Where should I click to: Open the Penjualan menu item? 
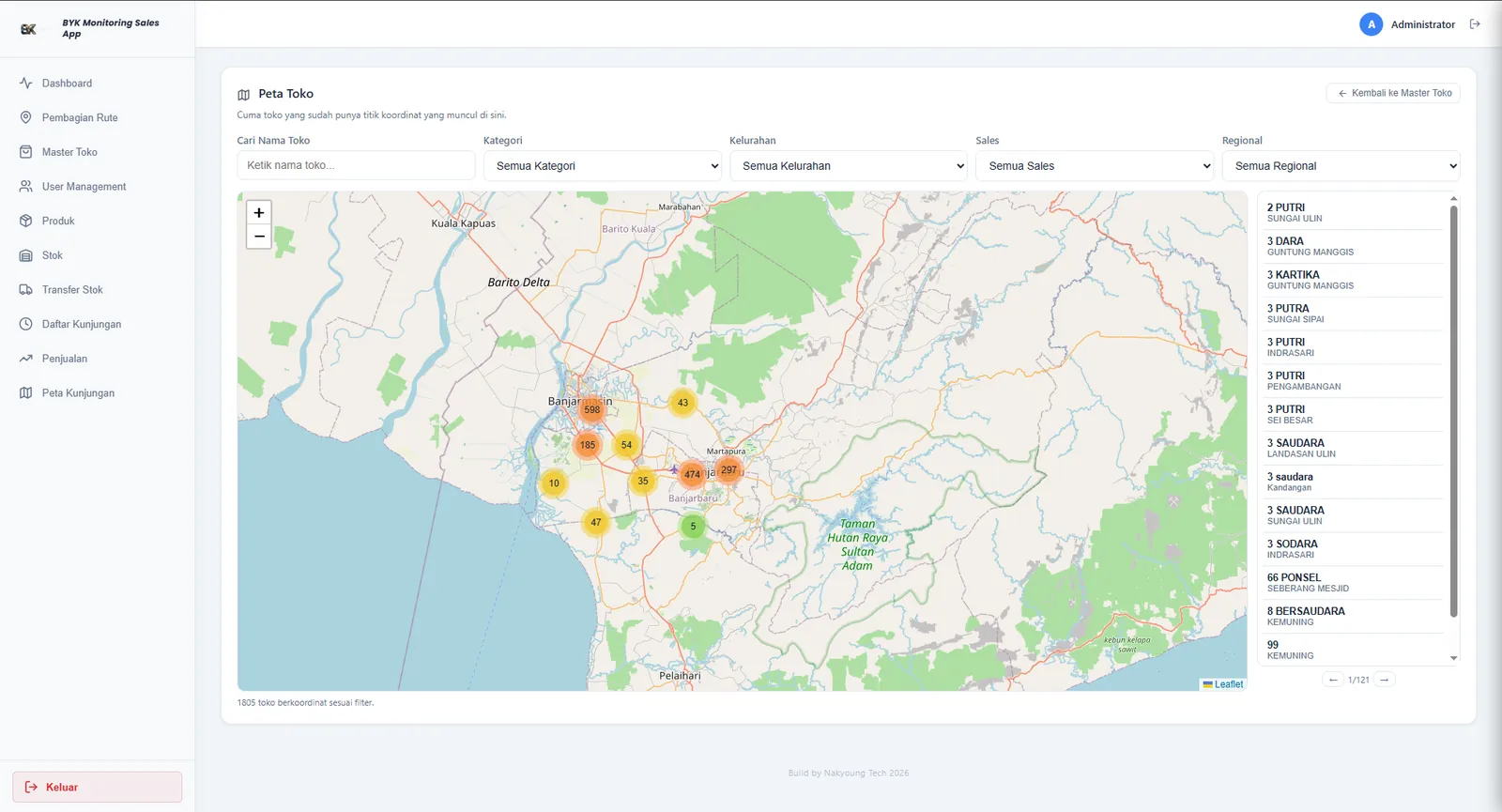(98, 359)
